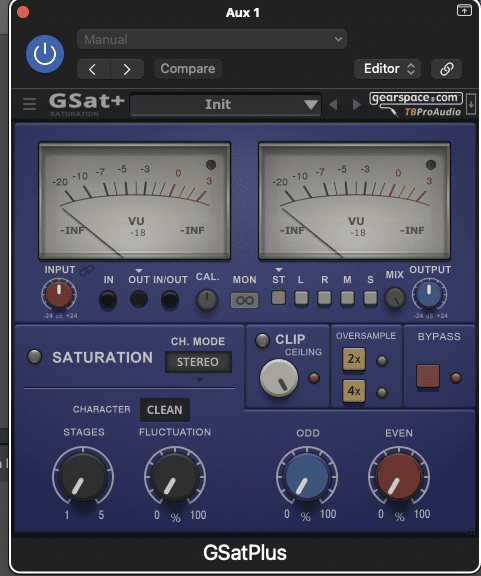Open the CHARACTER CLEAN selector

[165, 410]
